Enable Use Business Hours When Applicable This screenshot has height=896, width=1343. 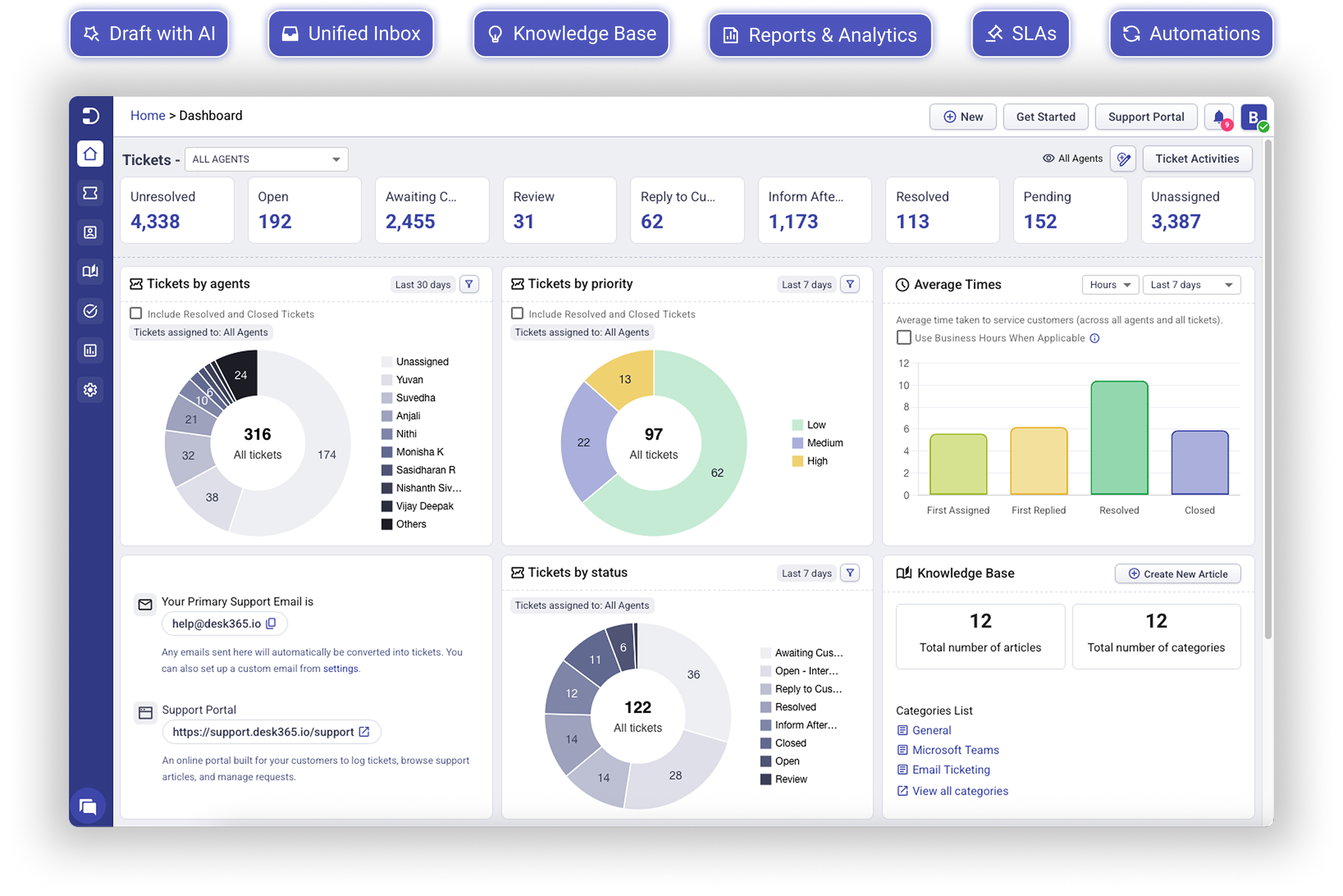click(x=904, y=338)
